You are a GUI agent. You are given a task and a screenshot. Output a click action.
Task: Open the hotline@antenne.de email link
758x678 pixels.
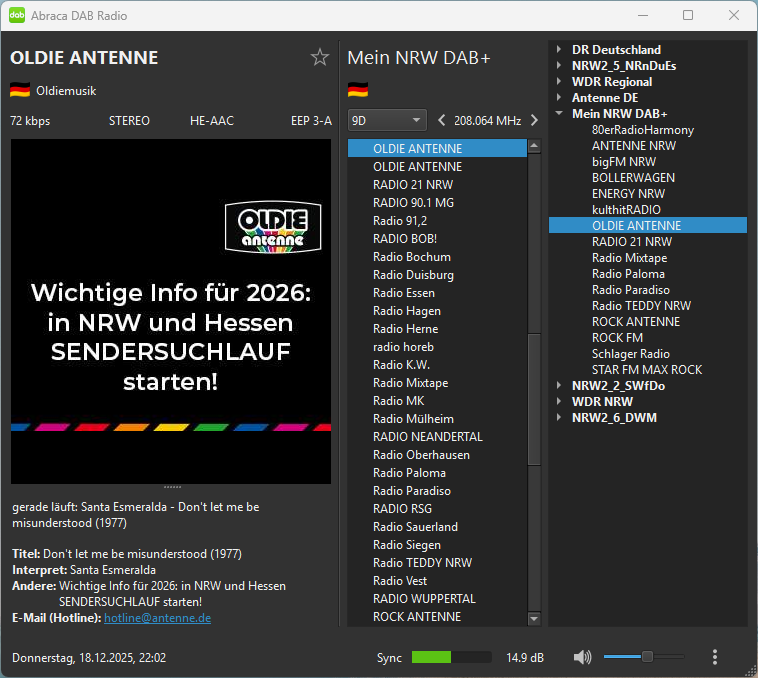pyautogui.click(x=157, y=618)
